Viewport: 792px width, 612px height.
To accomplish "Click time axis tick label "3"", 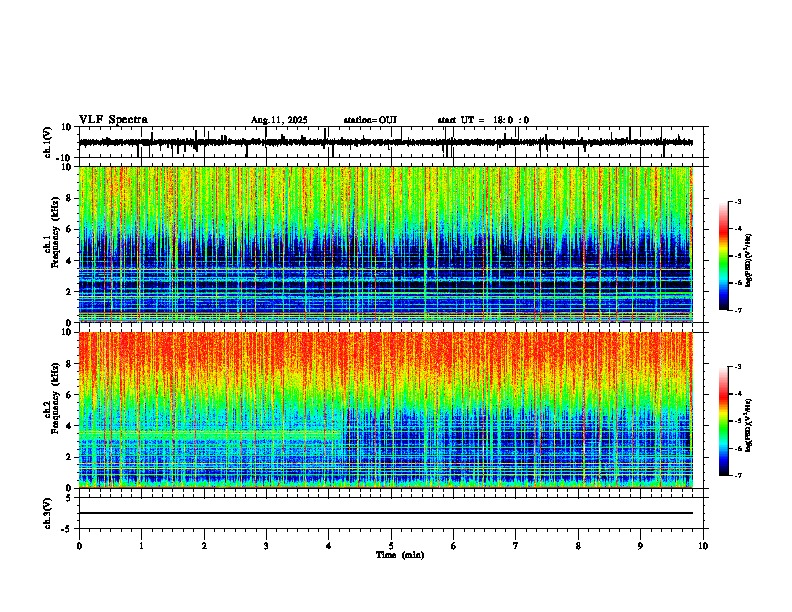I will tap(266, 546).
